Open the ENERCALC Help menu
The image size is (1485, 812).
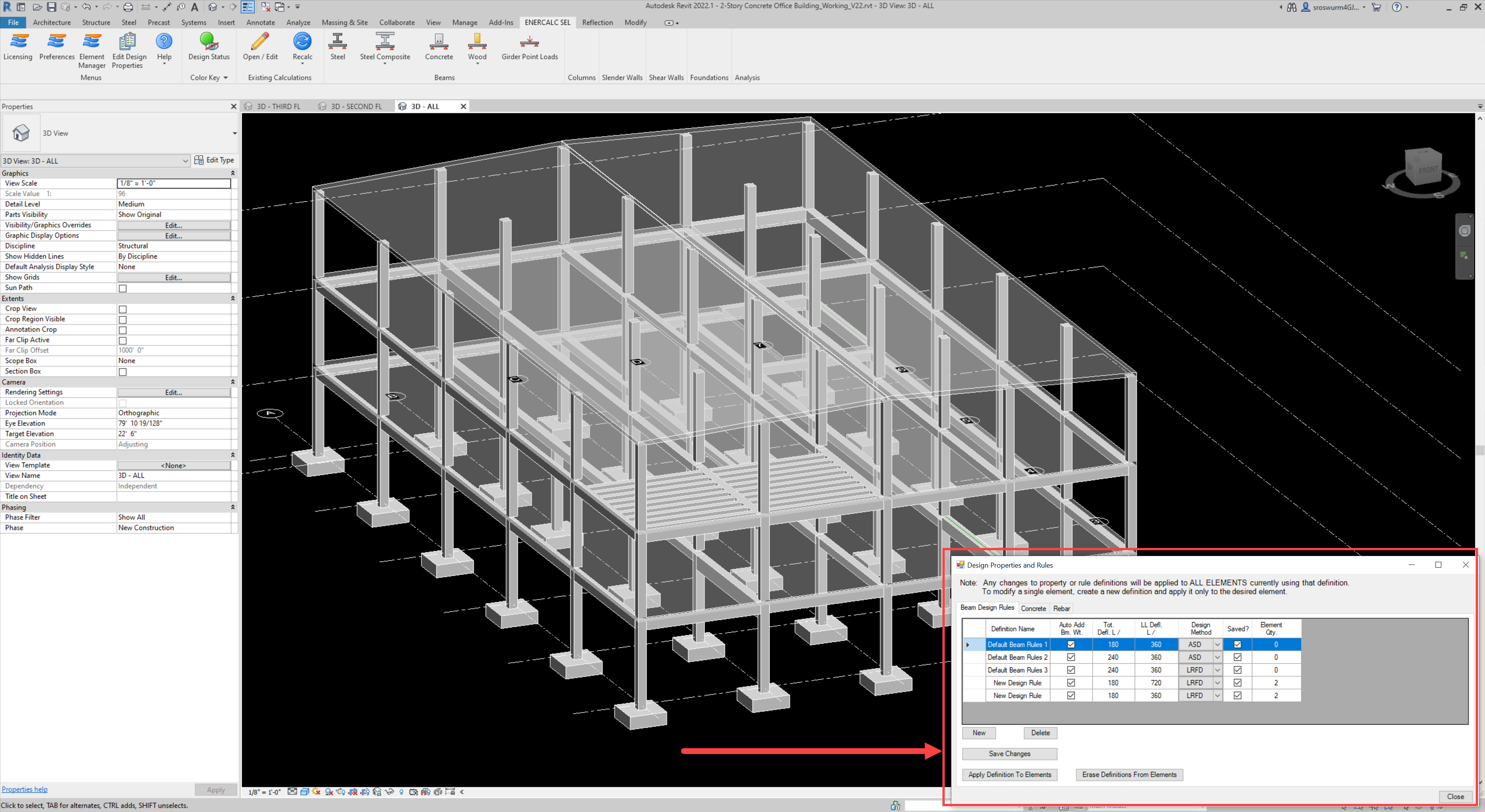[164, 48]
